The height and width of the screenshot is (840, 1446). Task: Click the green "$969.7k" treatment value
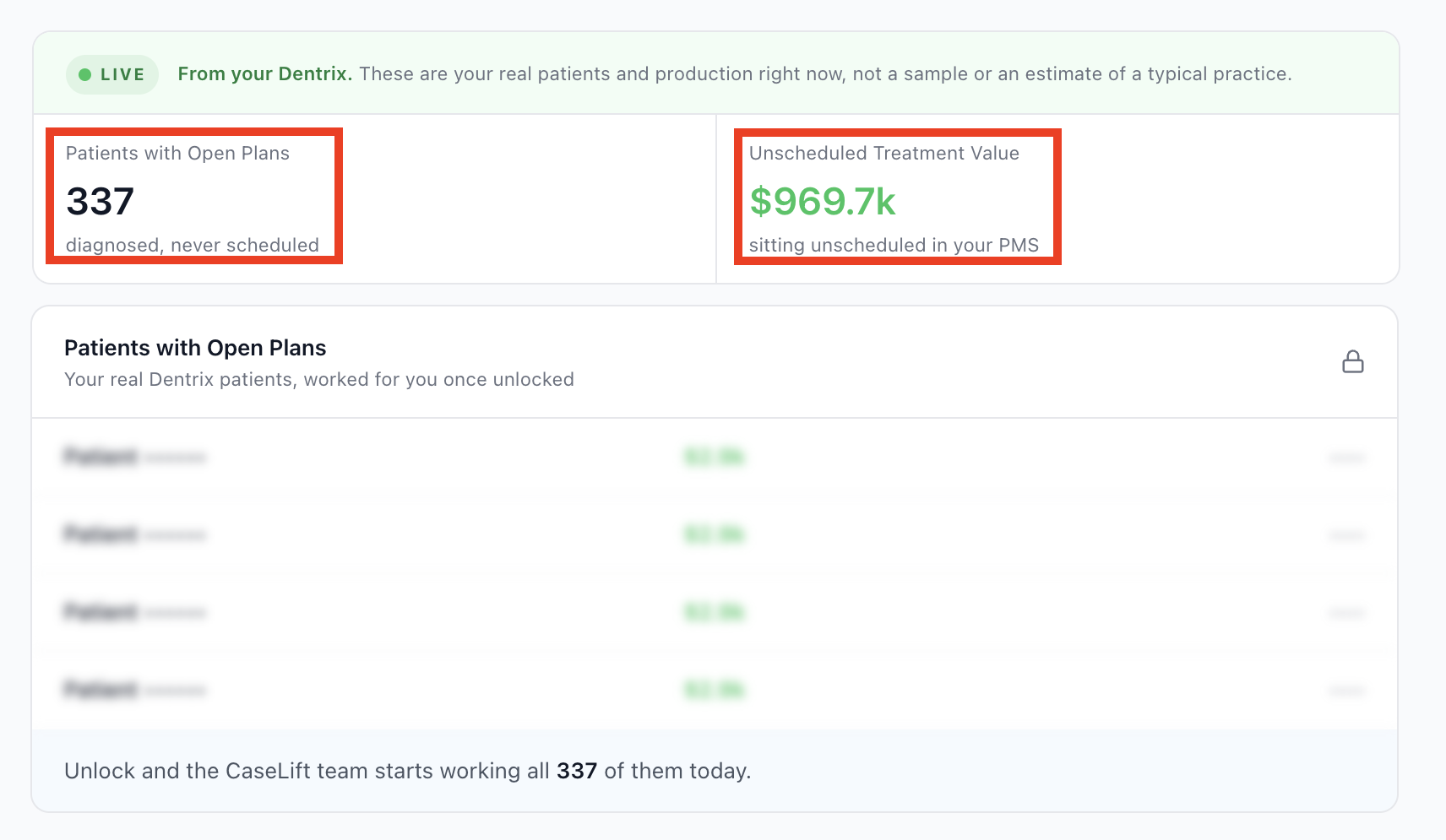pos(823,201)
